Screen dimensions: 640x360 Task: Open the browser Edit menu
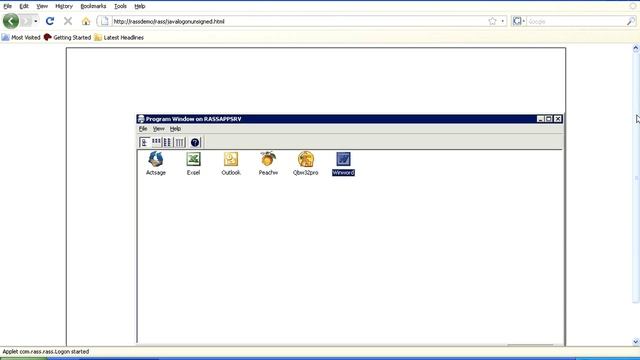pos(24,6)
